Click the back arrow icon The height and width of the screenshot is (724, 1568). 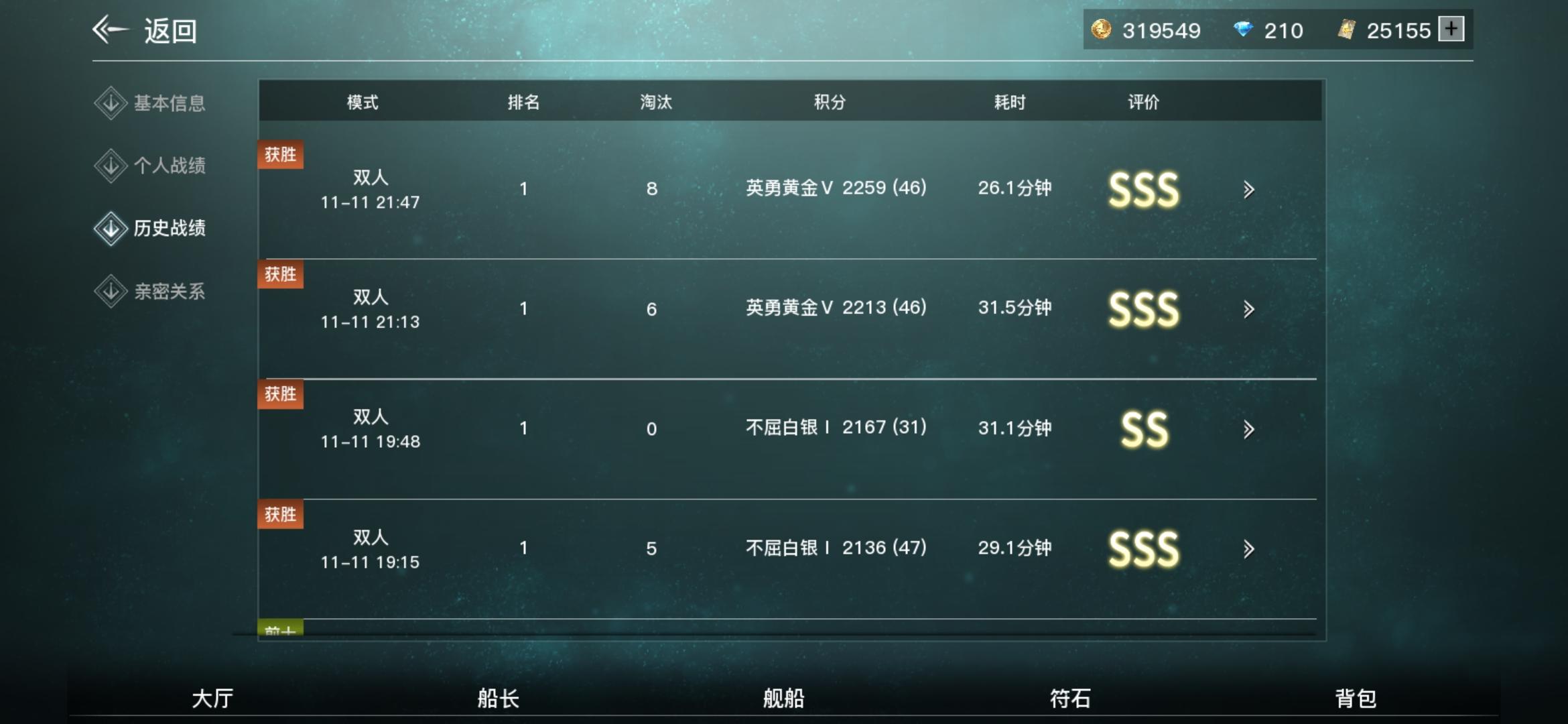click(110, 29)
